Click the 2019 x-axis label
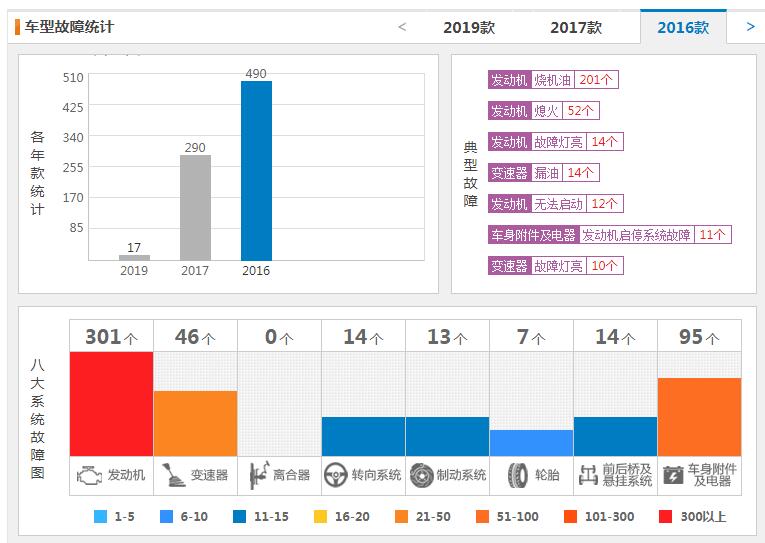The height and width of the screenshot is (543, 765). coord(134,271)
